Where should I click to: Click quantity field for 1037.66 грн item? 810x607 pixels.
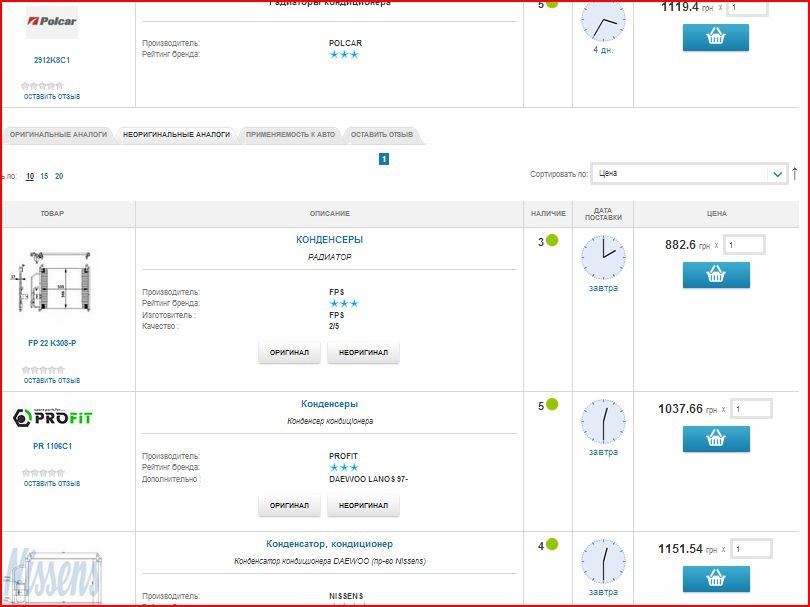pos(752,409)
